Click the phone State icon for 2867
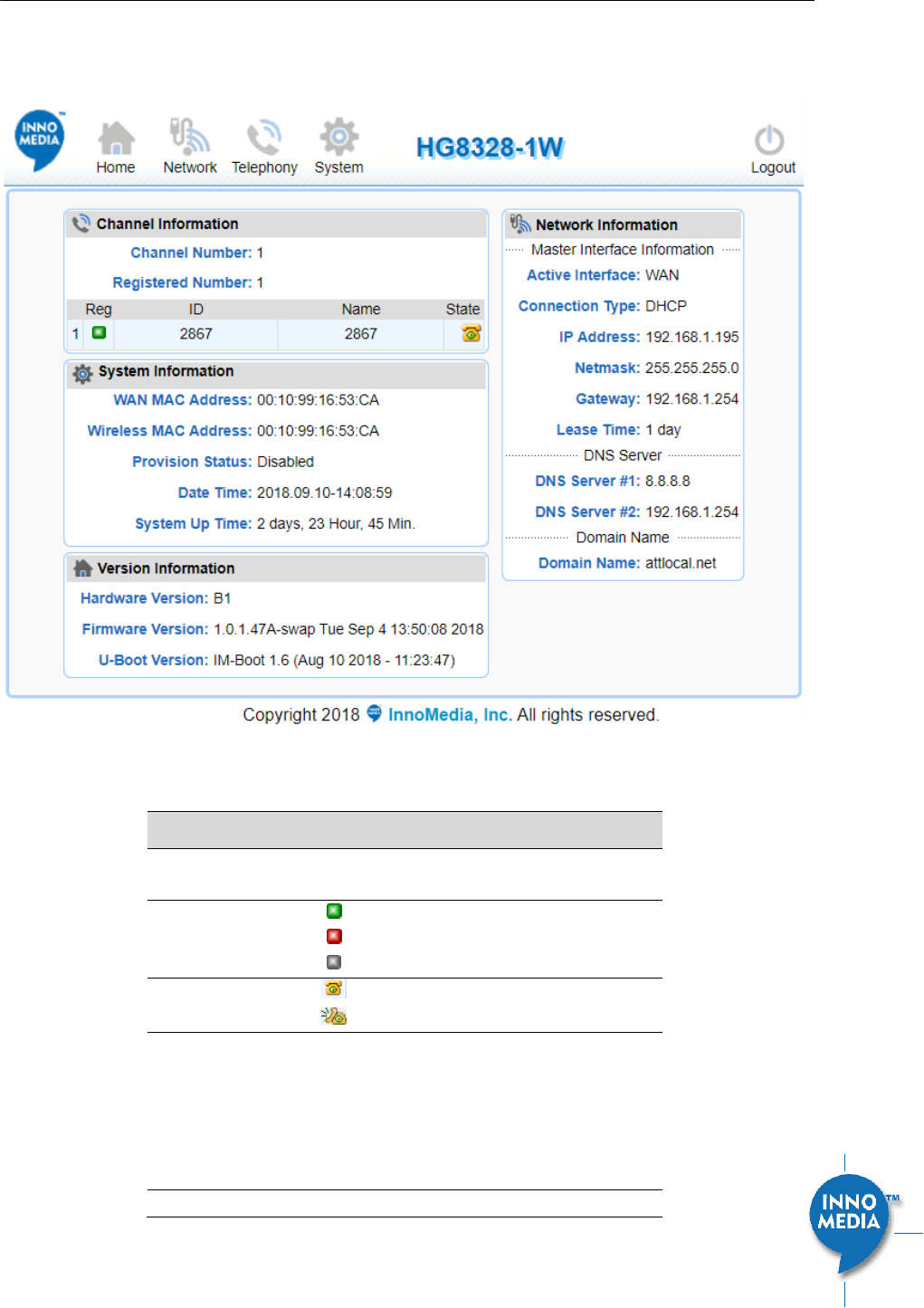This screenshot has width=924, height=1308. pyautogui.click(x=471, y=333)
